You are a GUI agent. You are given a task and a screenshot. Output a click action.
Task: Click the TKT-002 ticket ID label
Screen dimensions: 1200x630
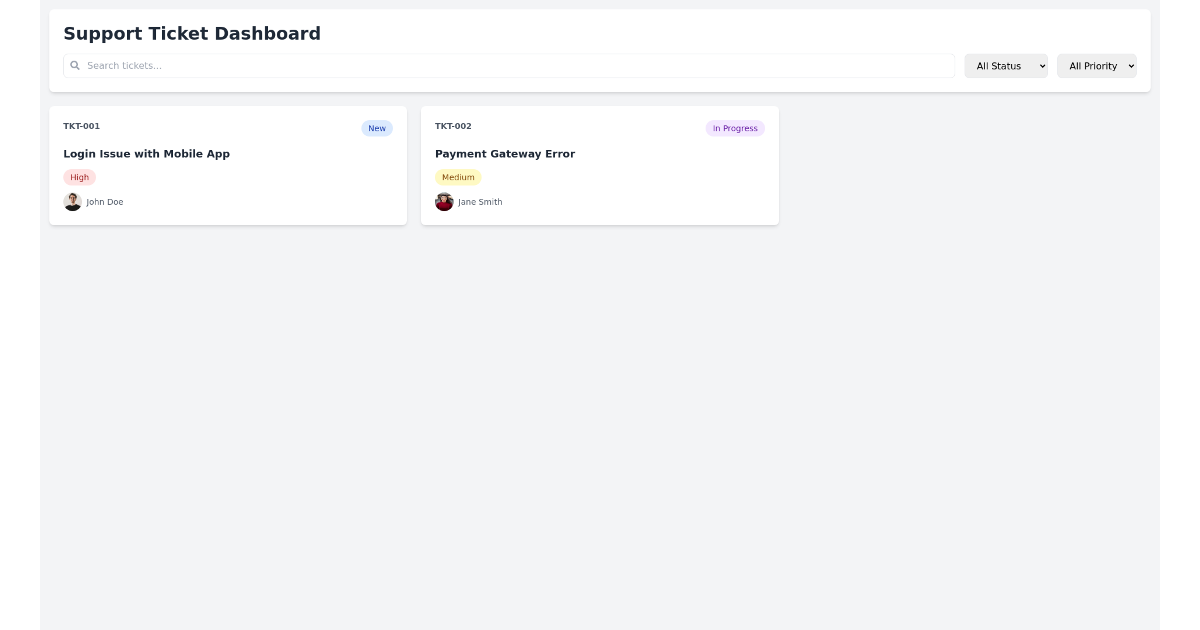tap(453, 126)
